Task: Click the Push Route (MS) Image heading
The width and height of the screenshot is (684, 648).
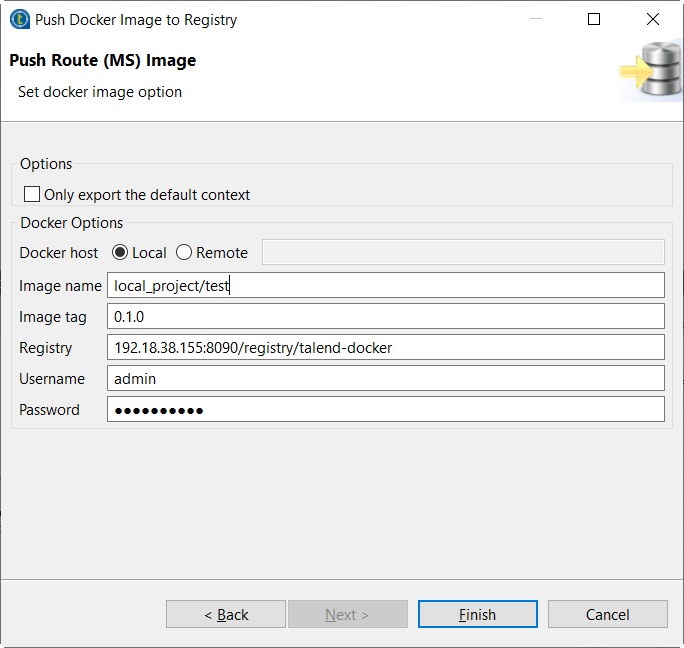Action: point(103,61)
